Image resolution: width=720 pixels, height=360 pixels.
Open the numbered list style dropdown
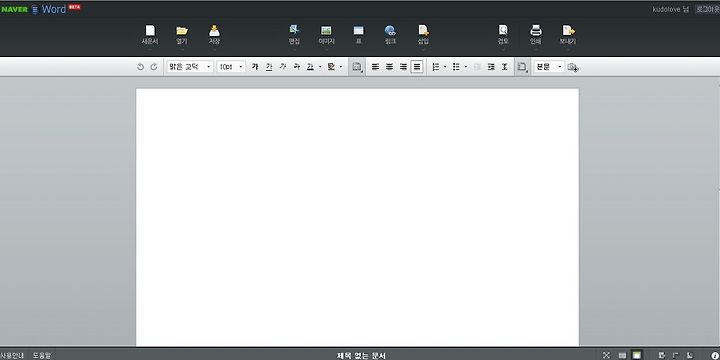click(x=445, y=67)
